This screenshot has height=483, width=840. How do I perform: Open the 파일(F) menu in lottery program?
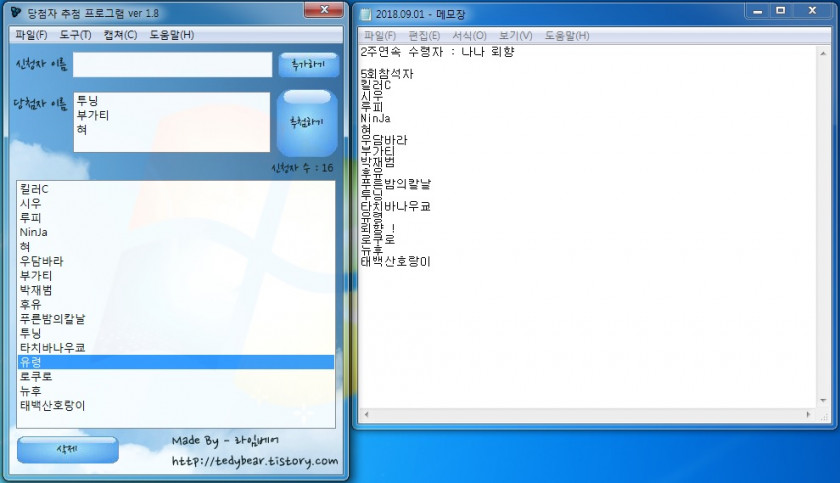pyautogui.click(x=31, y=35)
